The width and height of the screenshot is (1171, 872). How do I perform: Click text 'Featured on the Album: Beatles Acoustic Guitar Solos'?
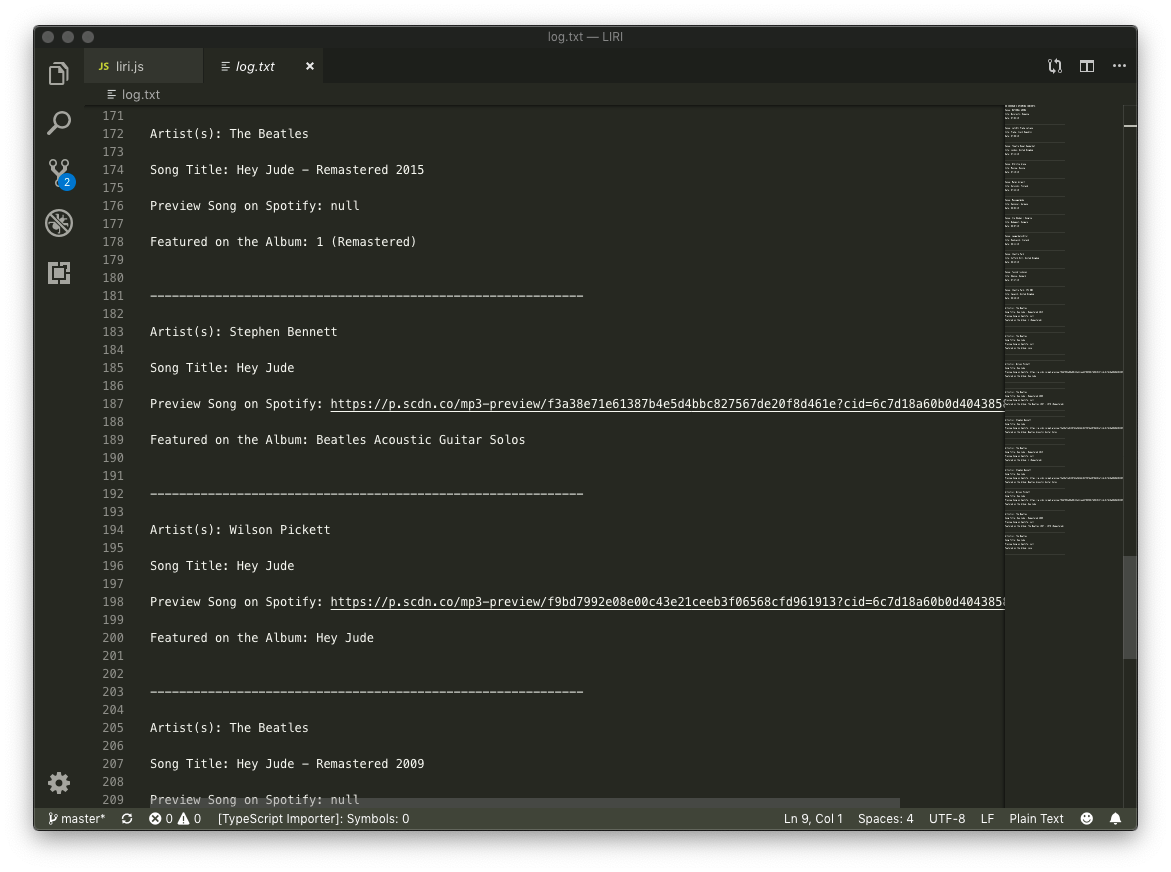point(338,440)
